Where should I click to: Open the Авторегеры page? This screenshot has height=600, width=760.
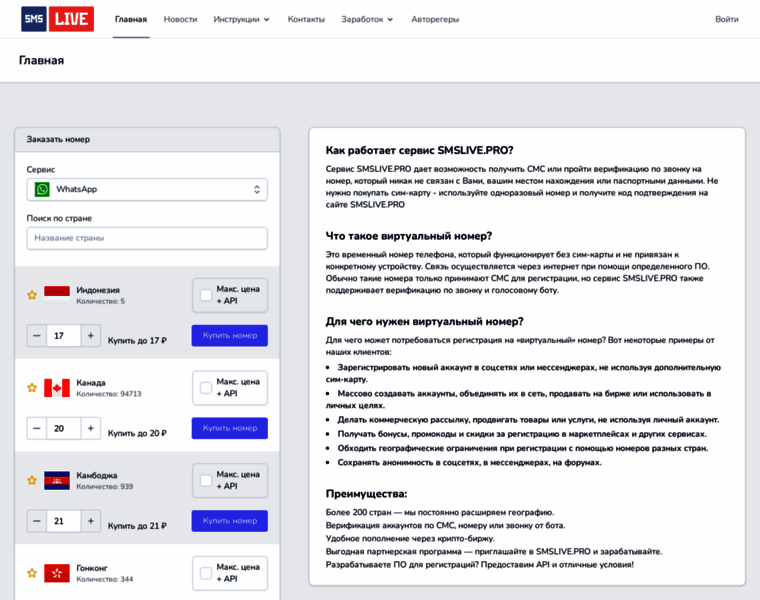435,19
